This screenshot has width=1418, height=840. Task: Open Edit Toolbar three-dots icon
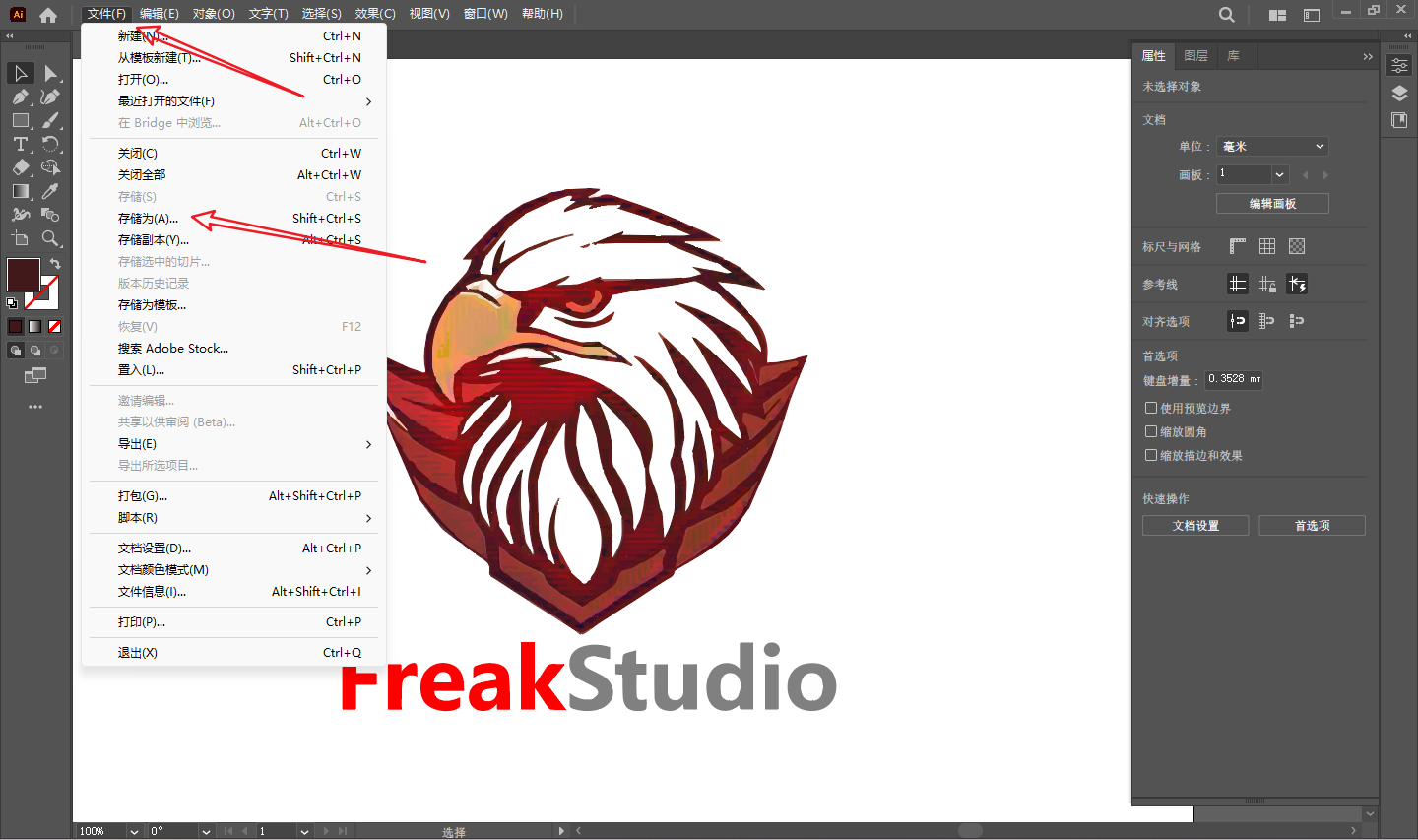(x=35, y=407)
